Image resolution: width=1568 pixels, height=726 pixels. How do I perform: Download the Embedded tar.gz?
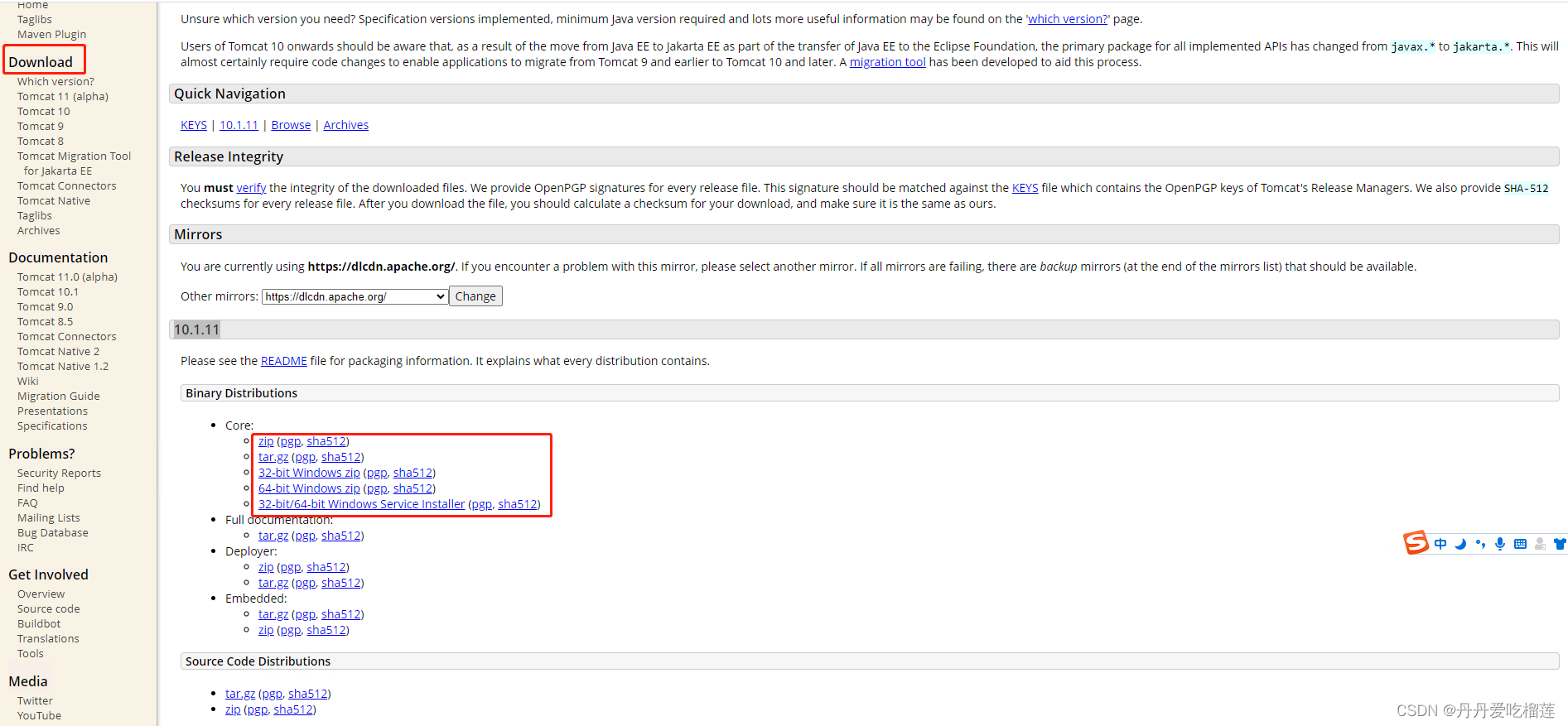pos(273,614)
